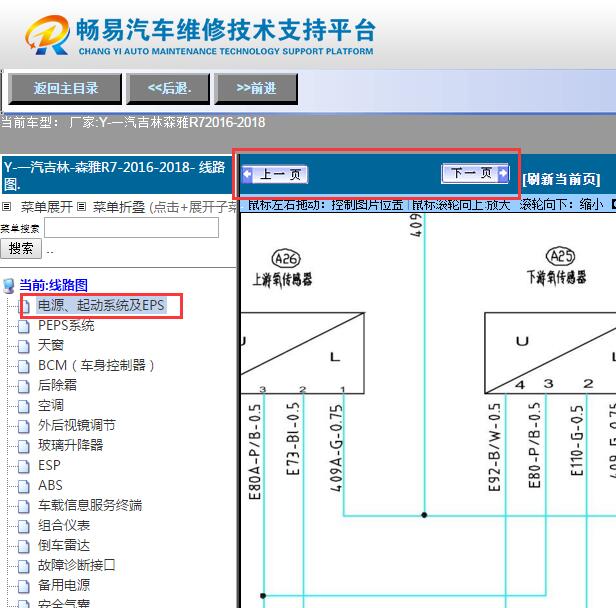The width and height of the screenshot is (616, 608).
Task: Click the A26 上游氧传感器 label in diagram
Action: pos(283,269)
